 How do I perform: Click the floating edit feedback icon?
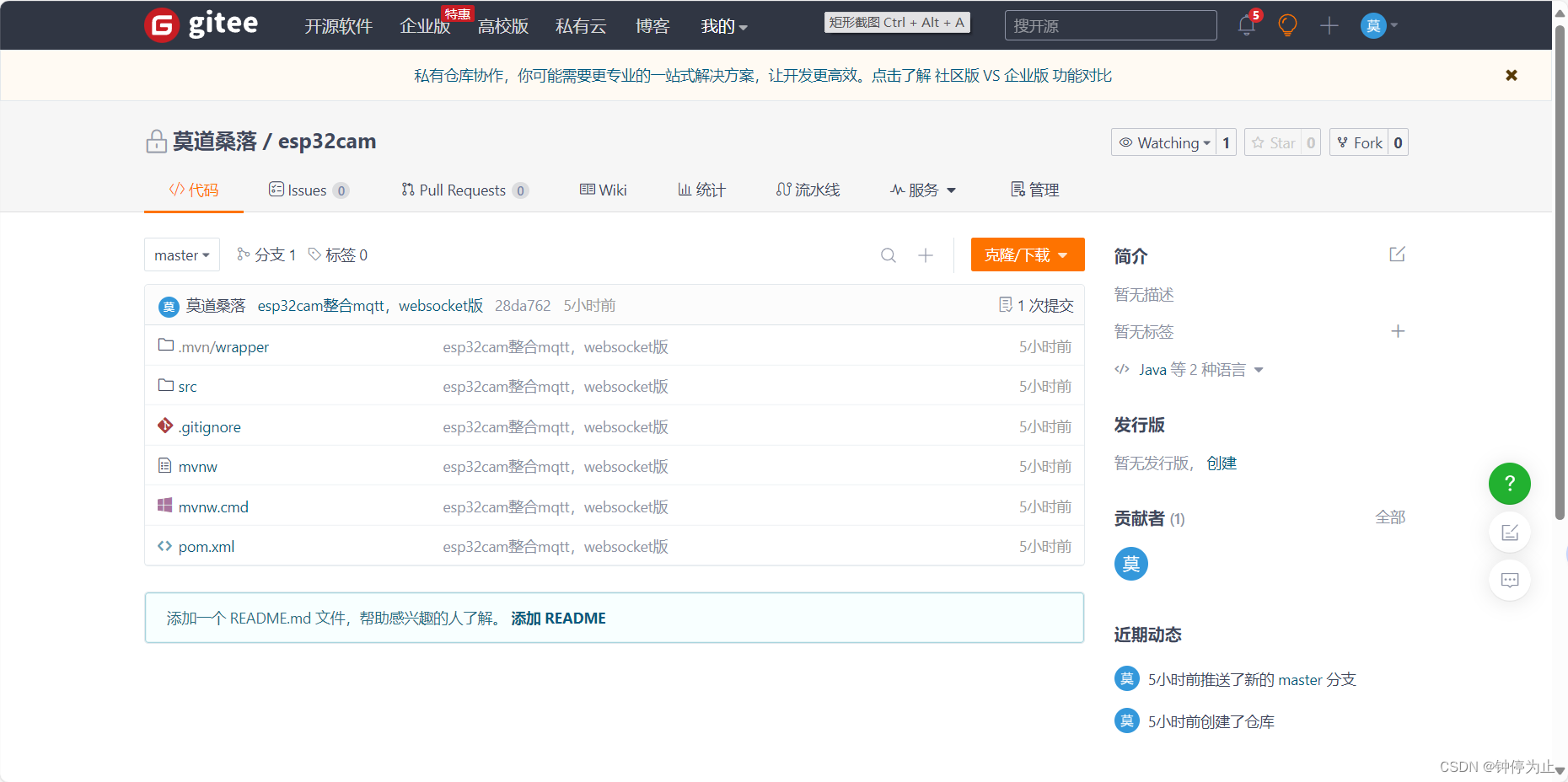pos(1510,532)
